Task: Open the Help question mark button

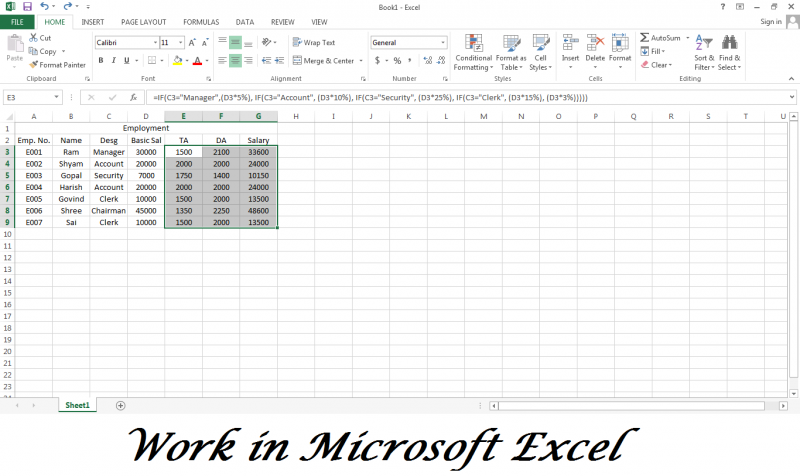Action: [722, 7]
